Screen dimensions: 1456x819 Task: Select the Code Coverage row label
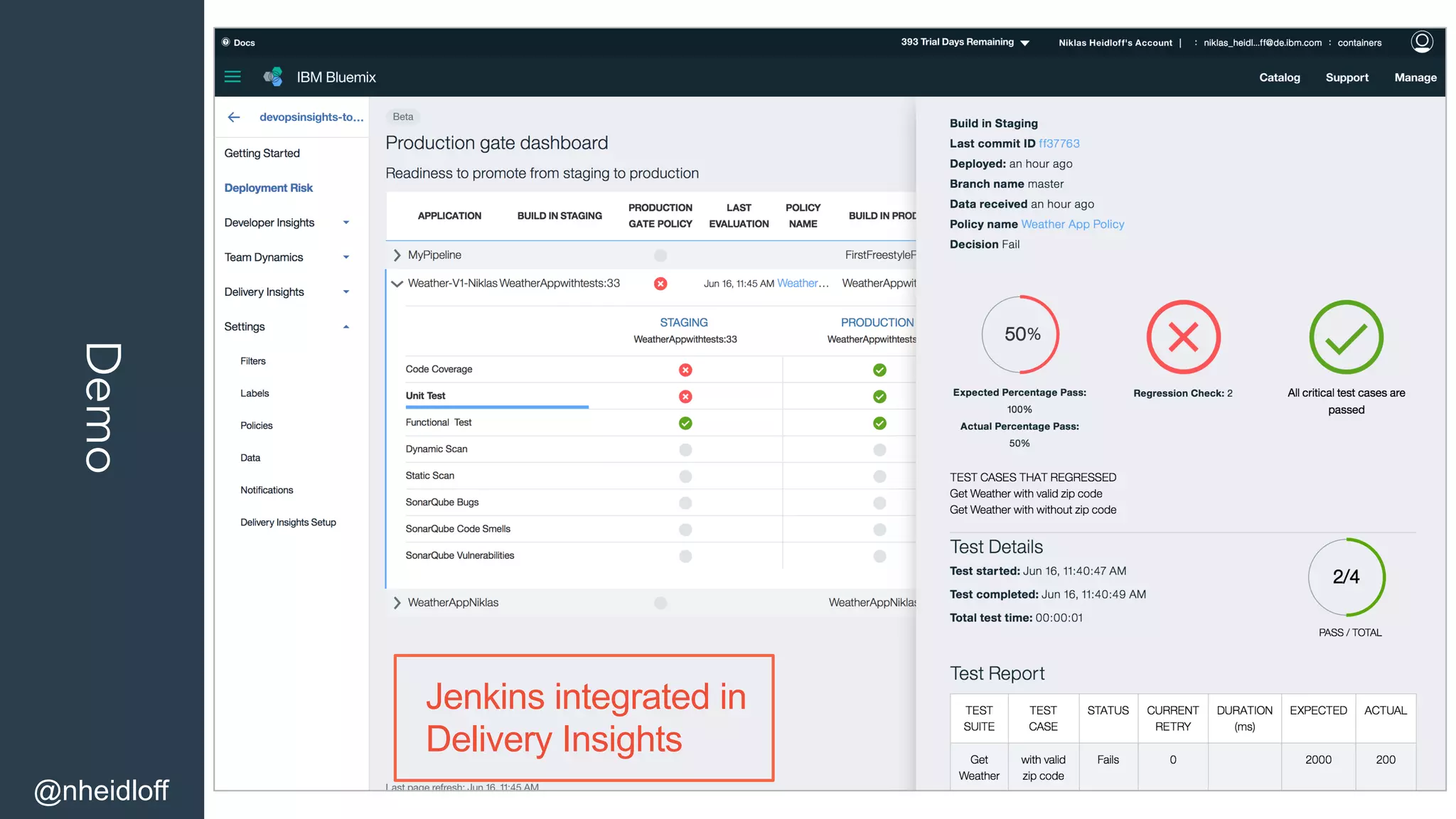439,369
